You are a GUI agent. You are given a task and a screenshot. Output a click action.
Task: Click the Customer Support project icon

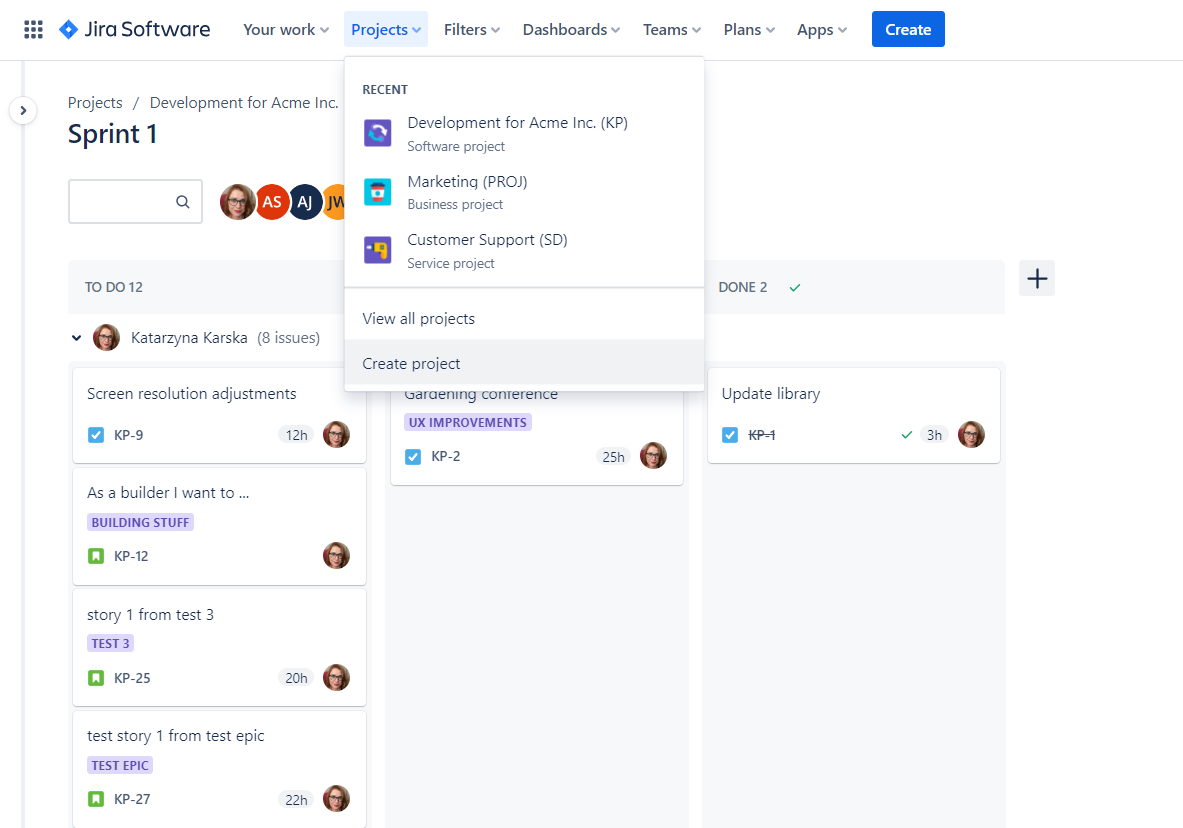tap(377, 250)
